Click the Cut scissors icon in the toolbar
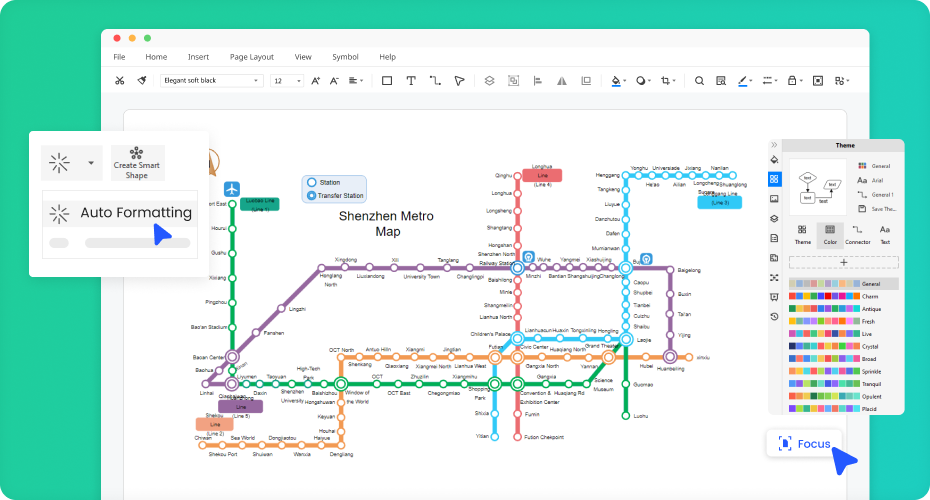The width and height of the screenshot is (930, 500). (x=120, y=81)
